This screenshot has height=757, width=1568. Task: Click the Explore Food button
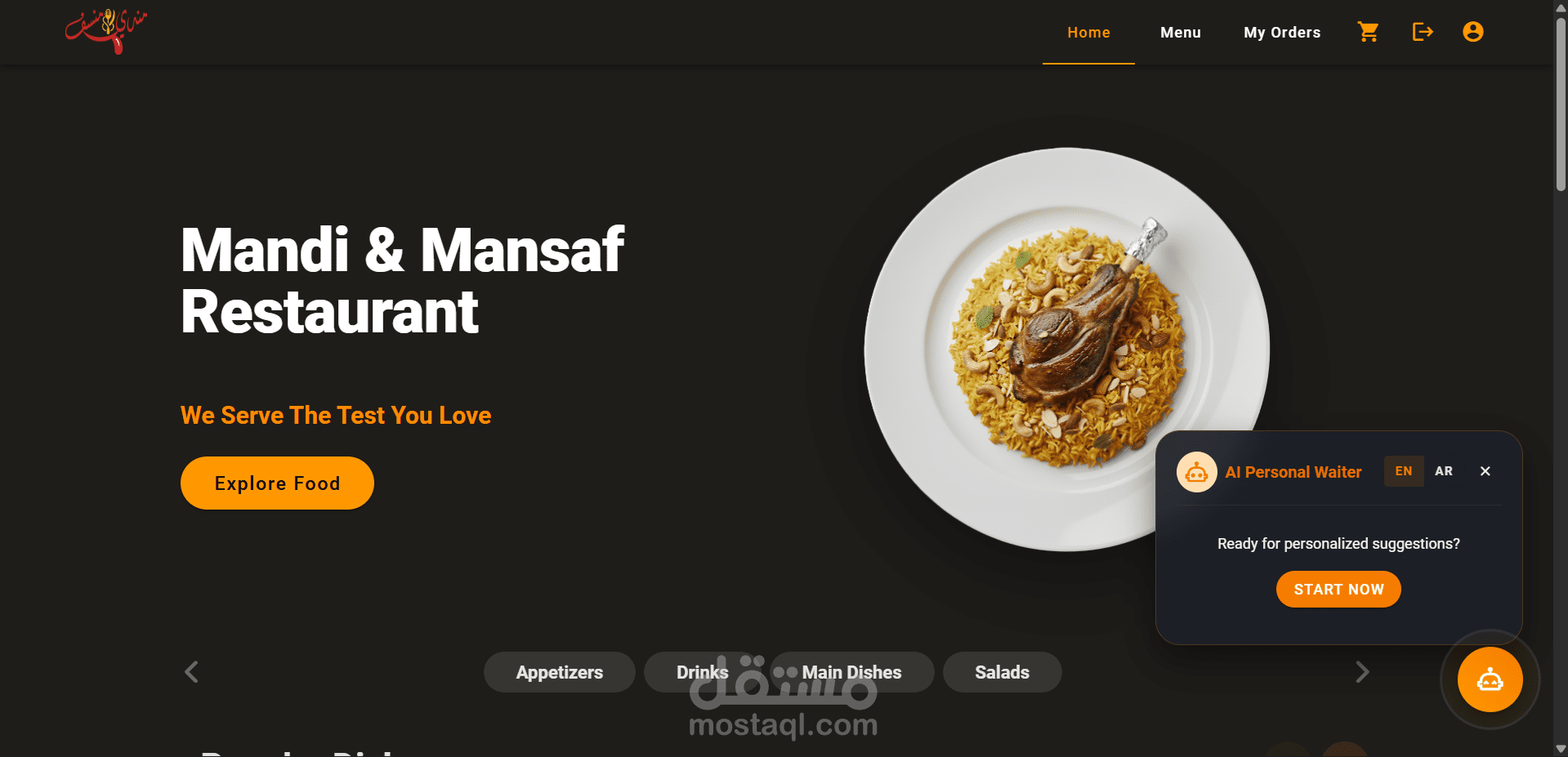point(277,483)
